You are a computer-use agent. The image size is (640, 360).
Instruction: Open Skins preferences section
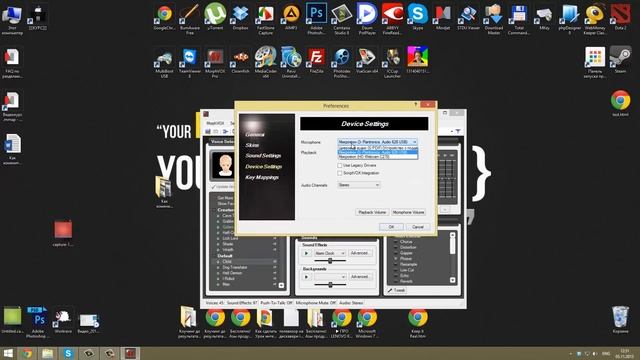[x=252, y=145]
